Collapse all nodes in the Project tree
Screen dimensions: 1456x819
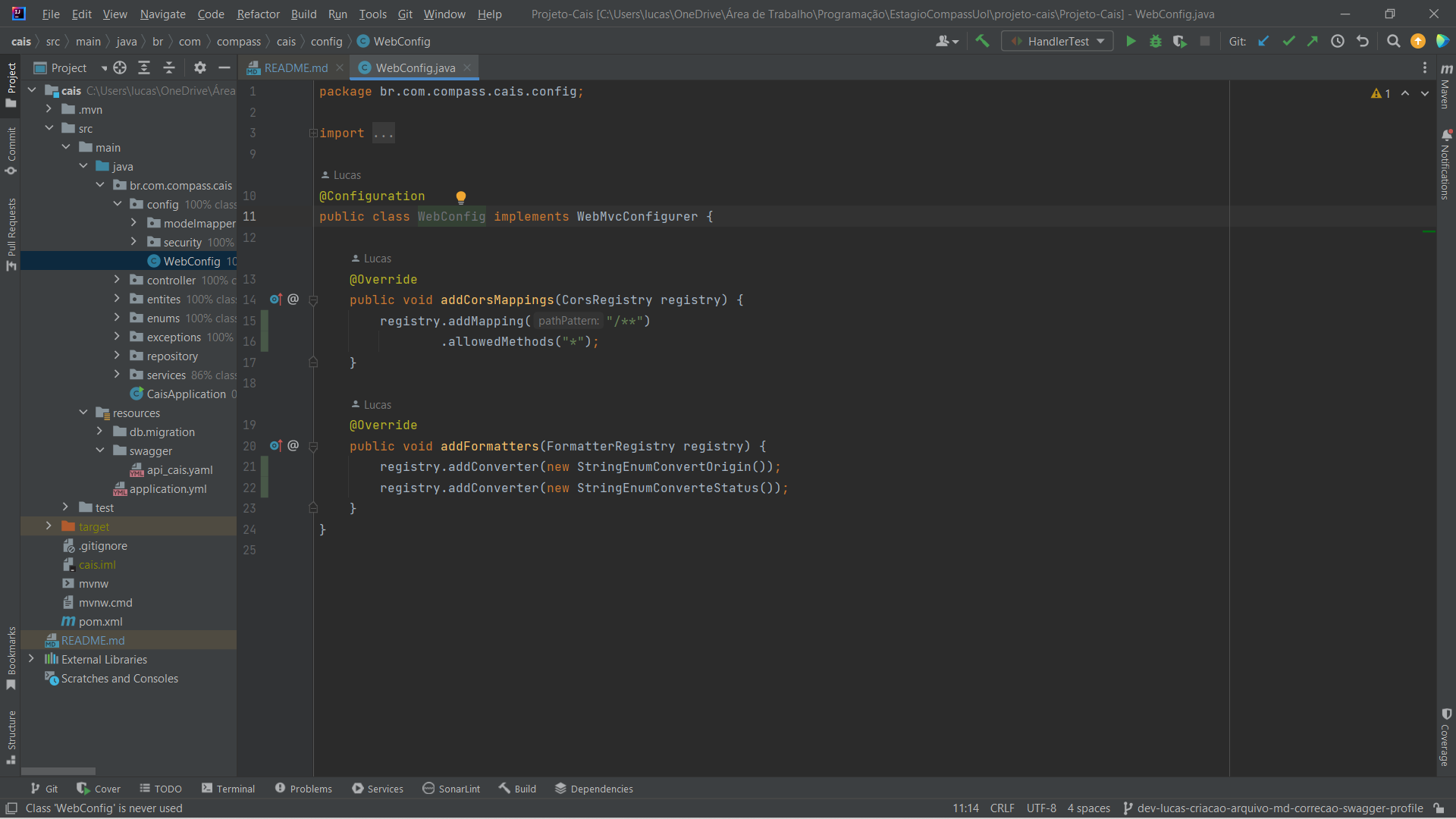tap(169, 67)
